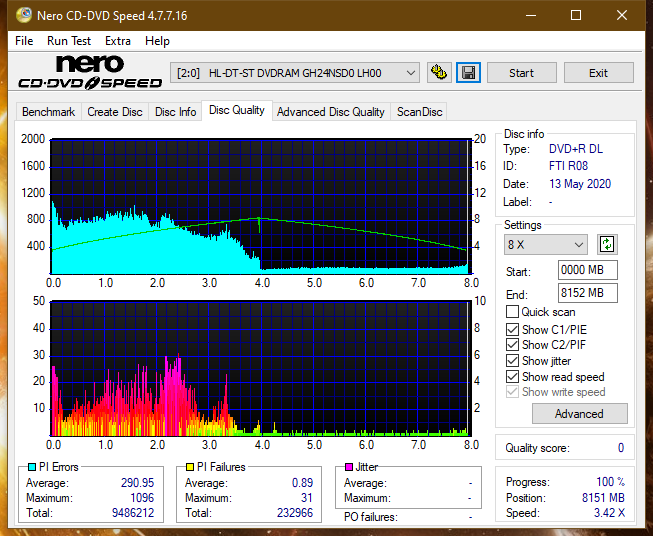Click the magenta Jitter color swatch
Viewport: 653px width, 536px height.
(x=349, y=467)
